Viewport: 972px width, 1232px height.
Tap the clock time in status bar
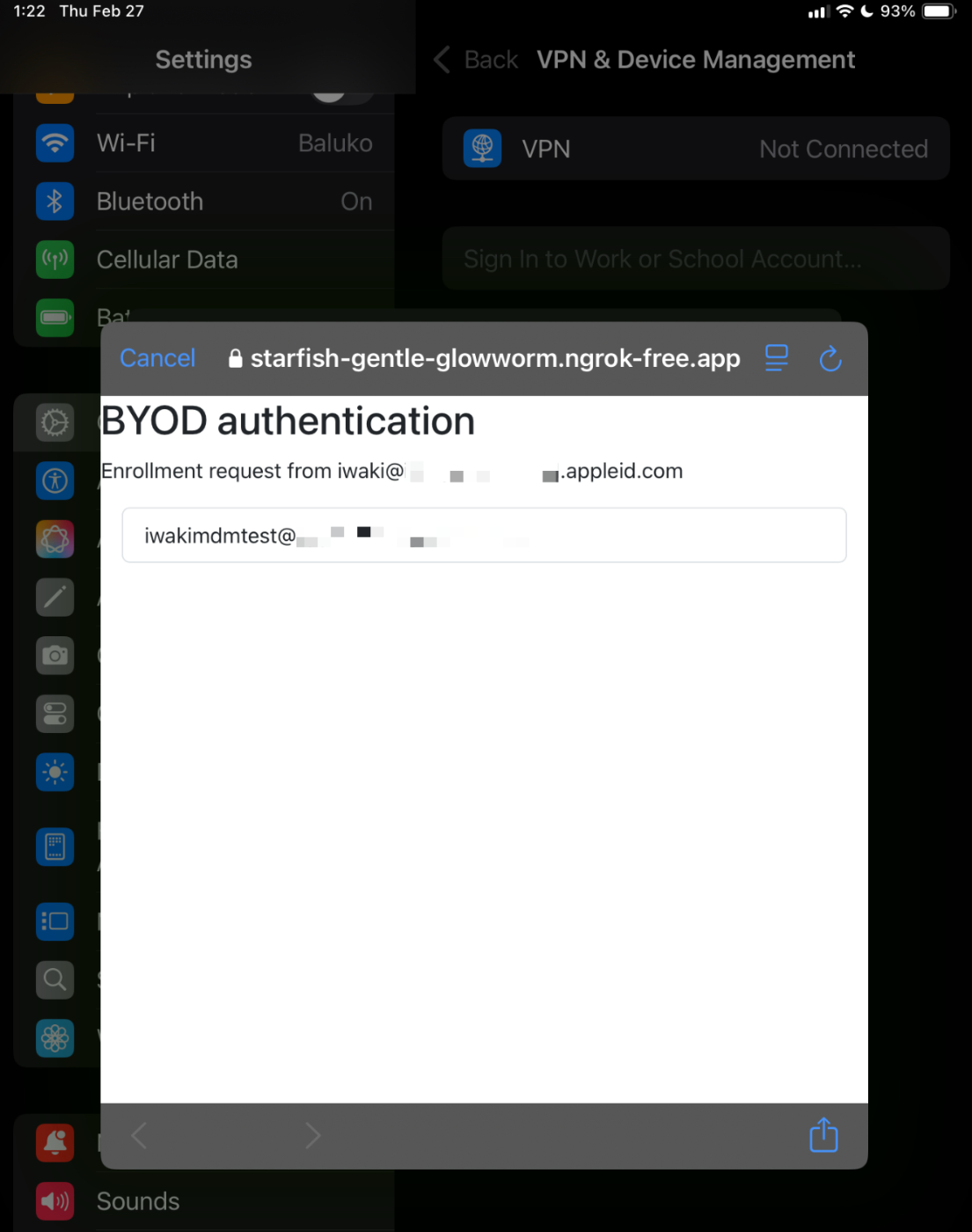[x=29, y=11]
